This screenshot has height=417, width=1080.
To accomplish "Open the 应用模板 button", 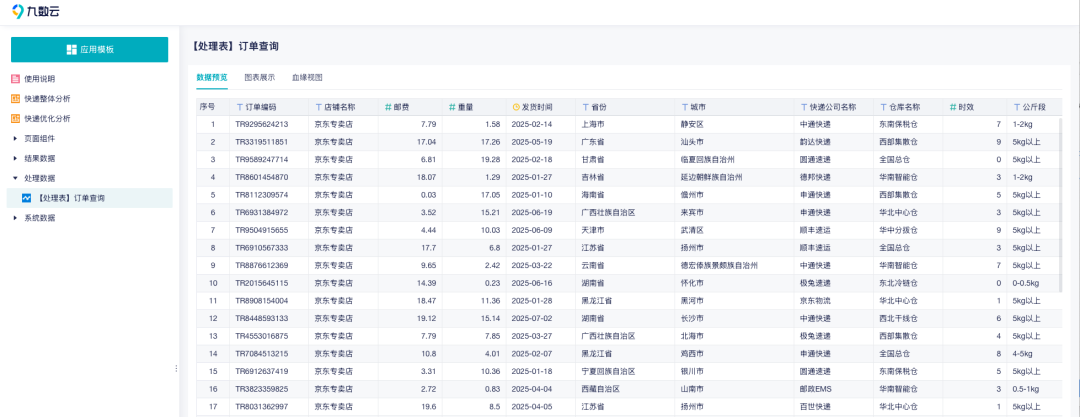I will (90, 50).
